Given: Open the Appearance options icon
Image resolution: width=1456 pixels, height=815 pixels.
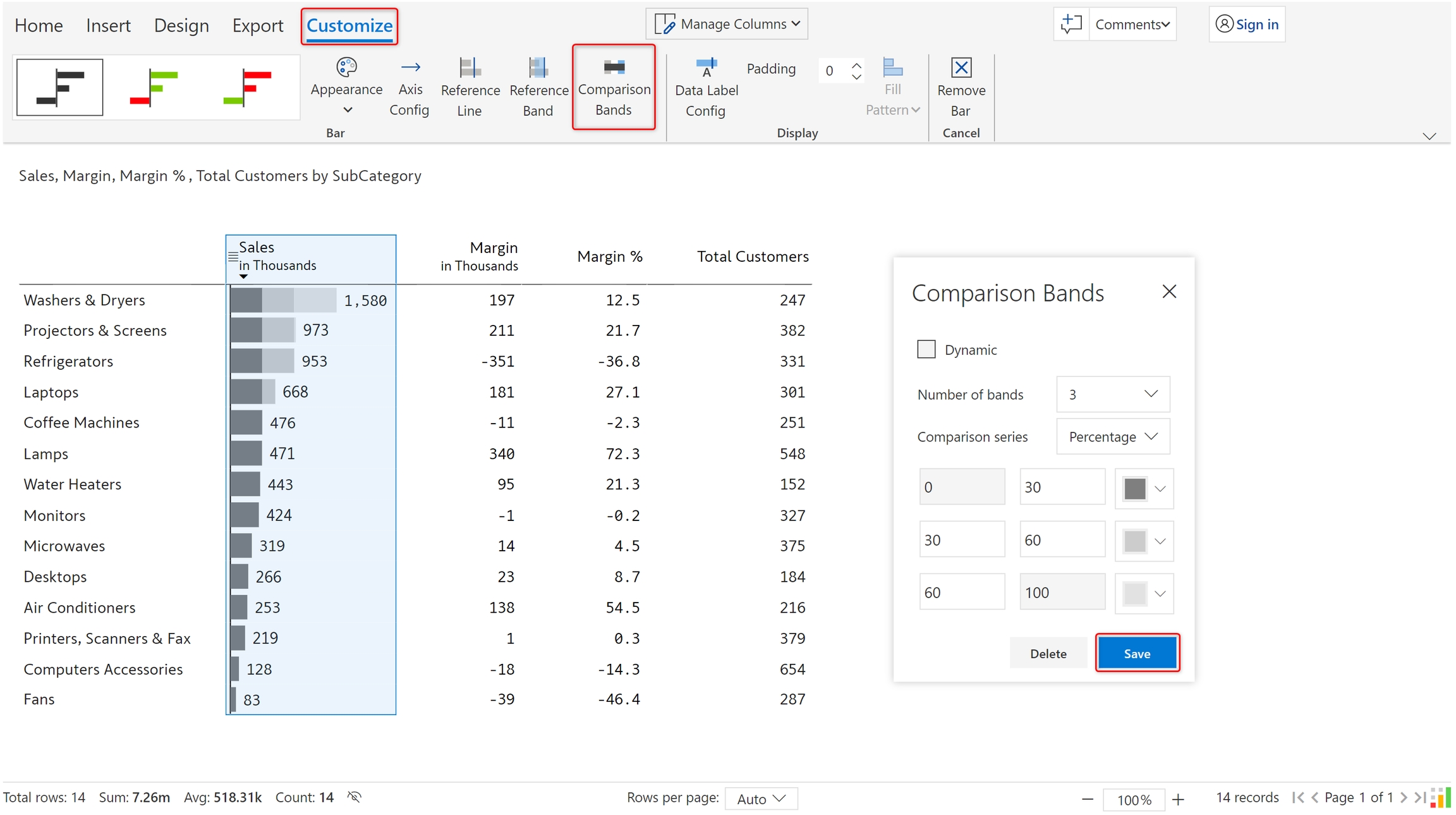Looking at the screenshot, I should coord(346,67).
